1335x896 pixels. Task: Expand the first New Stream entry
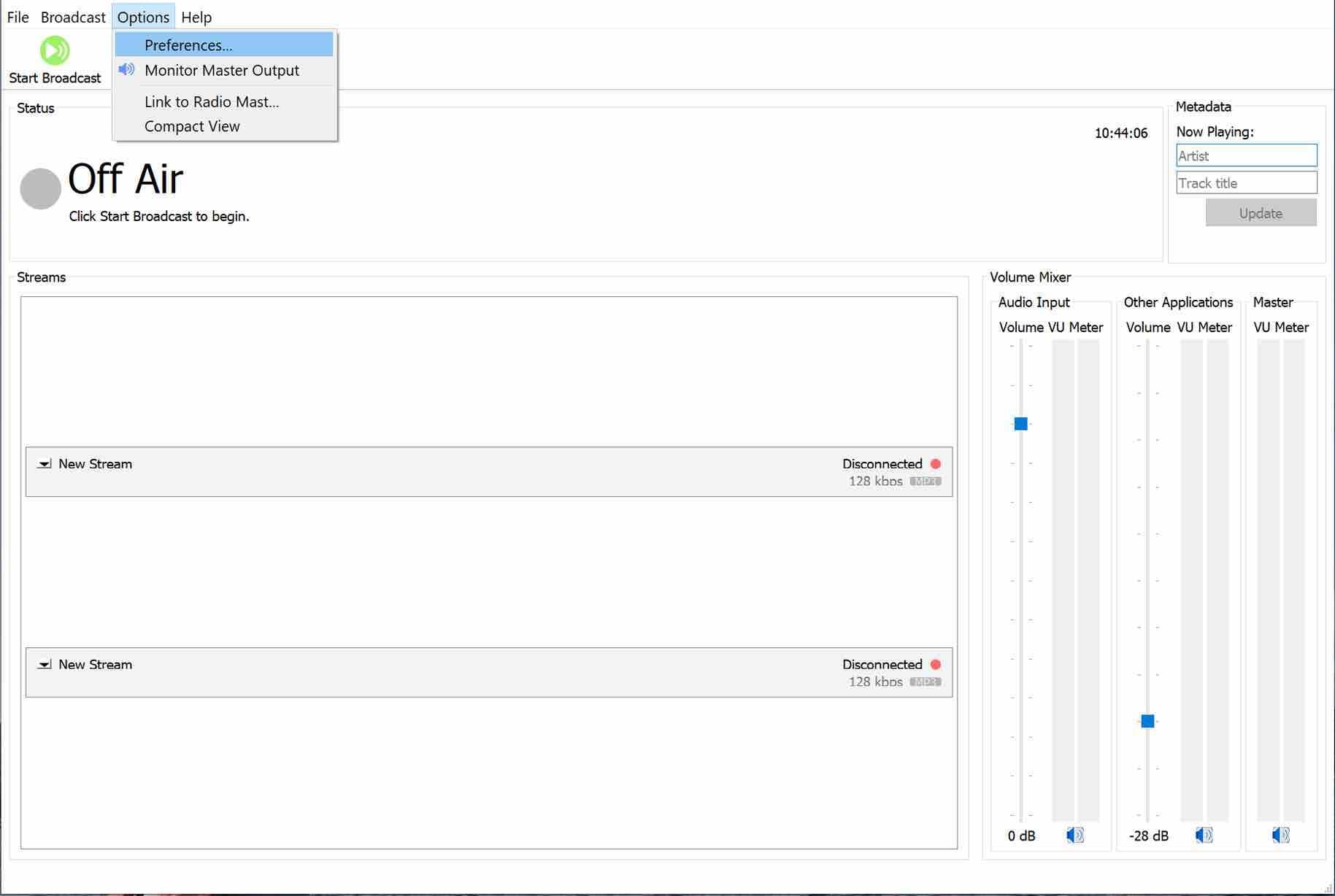[x=45, y=464]
